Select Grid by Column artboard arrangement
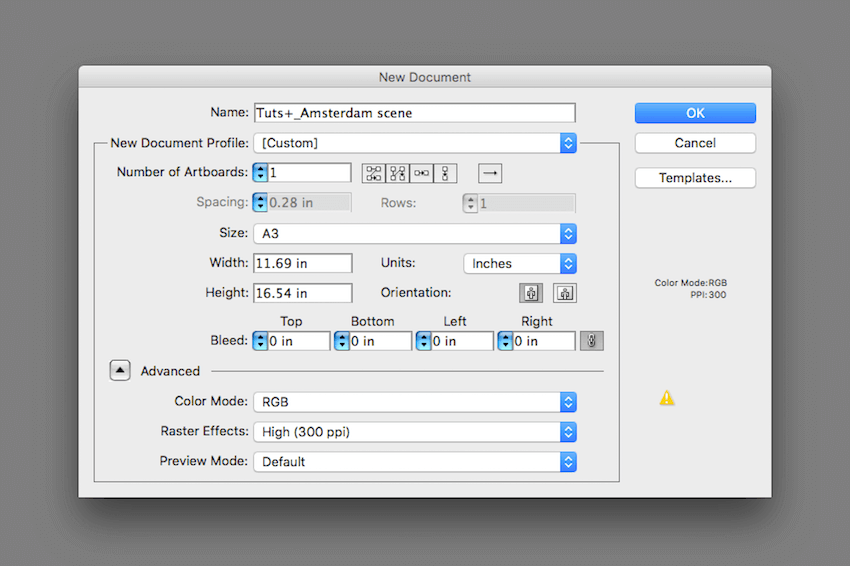The image size is (850, 566). click(x=398, y=173)
